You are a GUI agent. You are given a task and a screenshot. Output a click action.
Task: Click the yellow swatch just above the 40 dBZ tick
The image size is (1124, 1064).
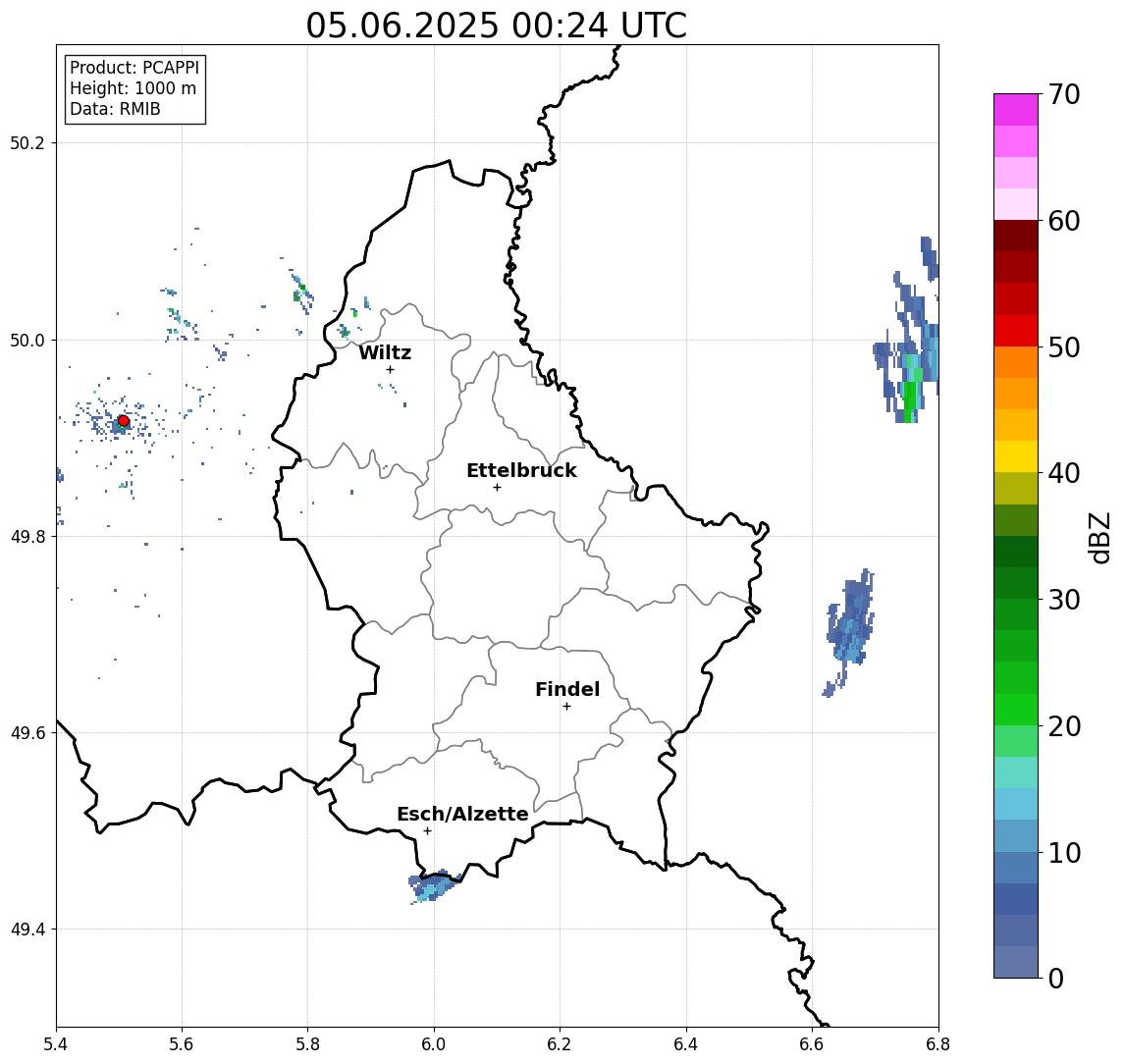1016,456
